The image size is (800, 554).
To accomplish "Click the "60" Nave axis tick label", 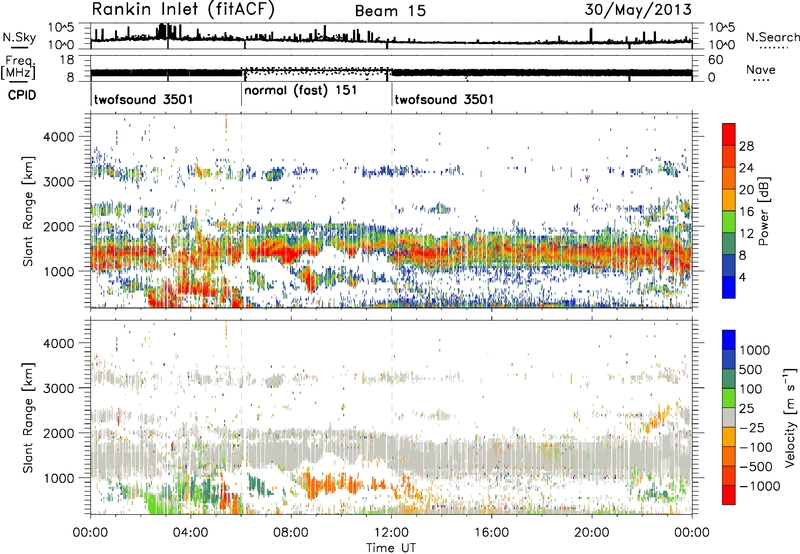I will (715, 60).
